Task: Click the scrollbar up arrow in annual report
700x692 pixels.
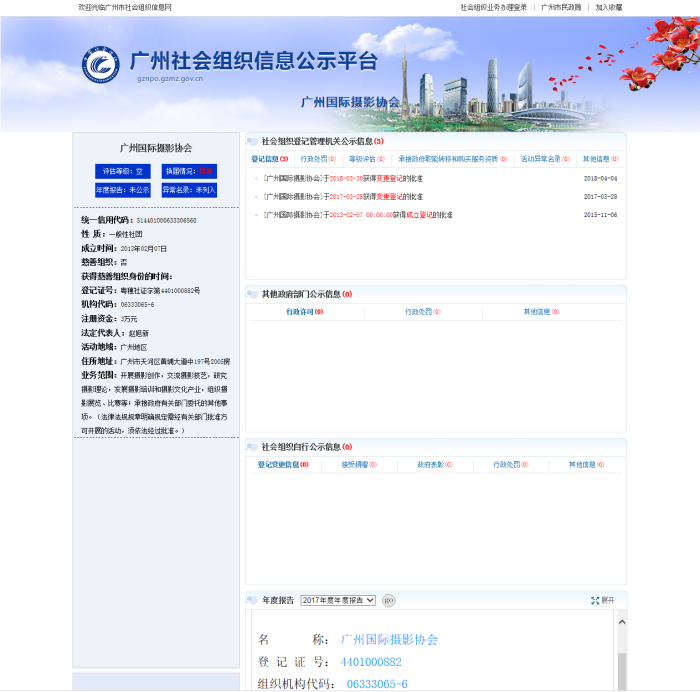Action: 622,622
